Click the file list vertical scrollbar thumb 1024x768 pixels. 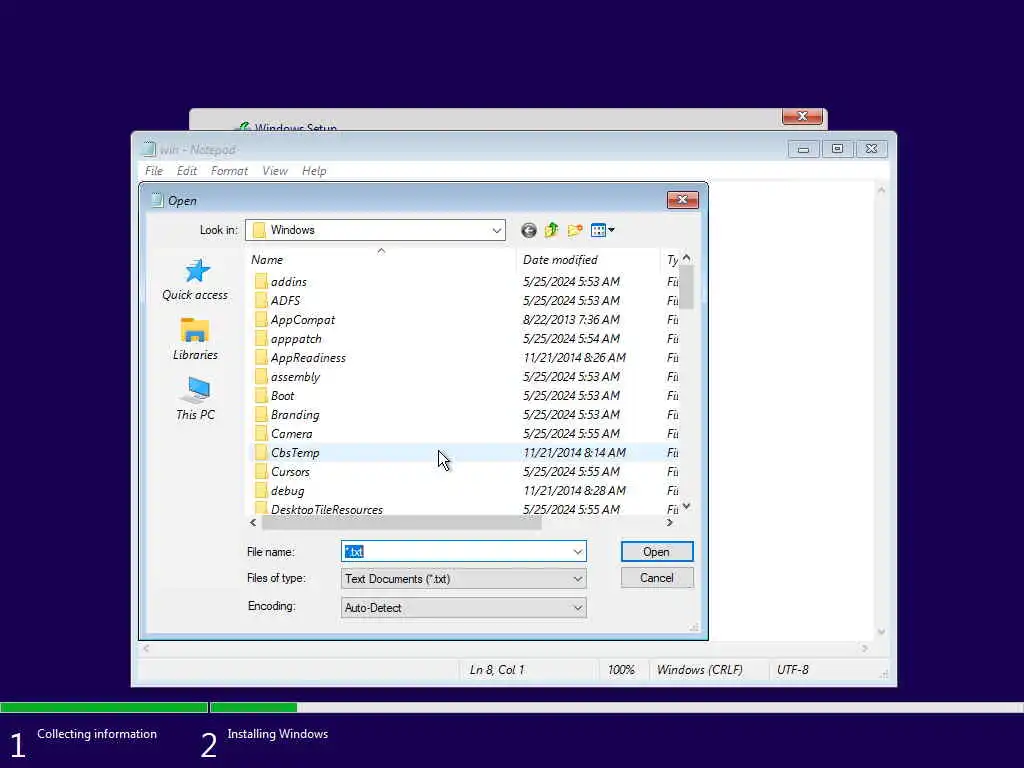tap(686, 286)
